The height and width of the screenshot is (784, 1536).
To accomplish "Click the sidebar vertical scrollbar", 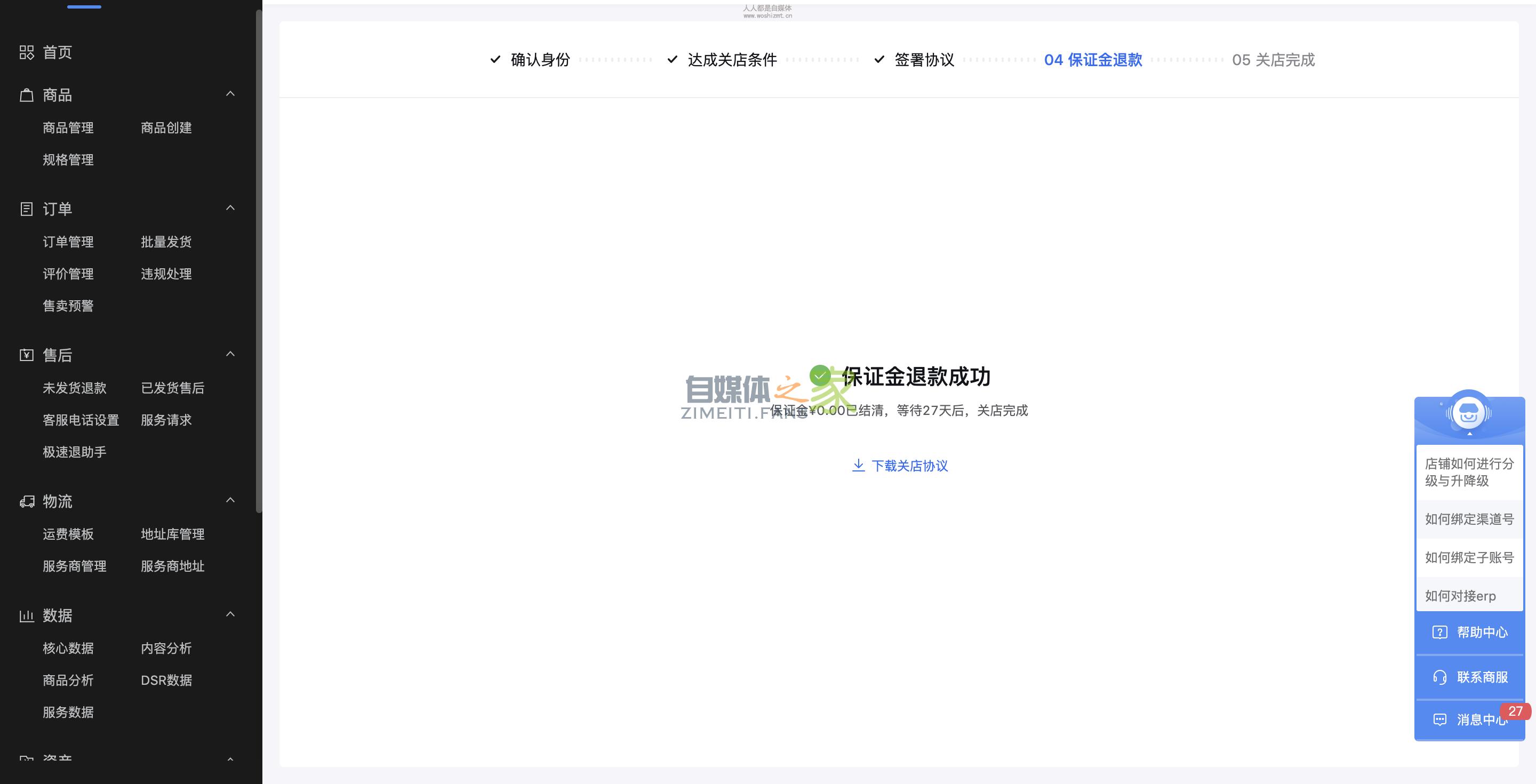I will coord(259,262).
